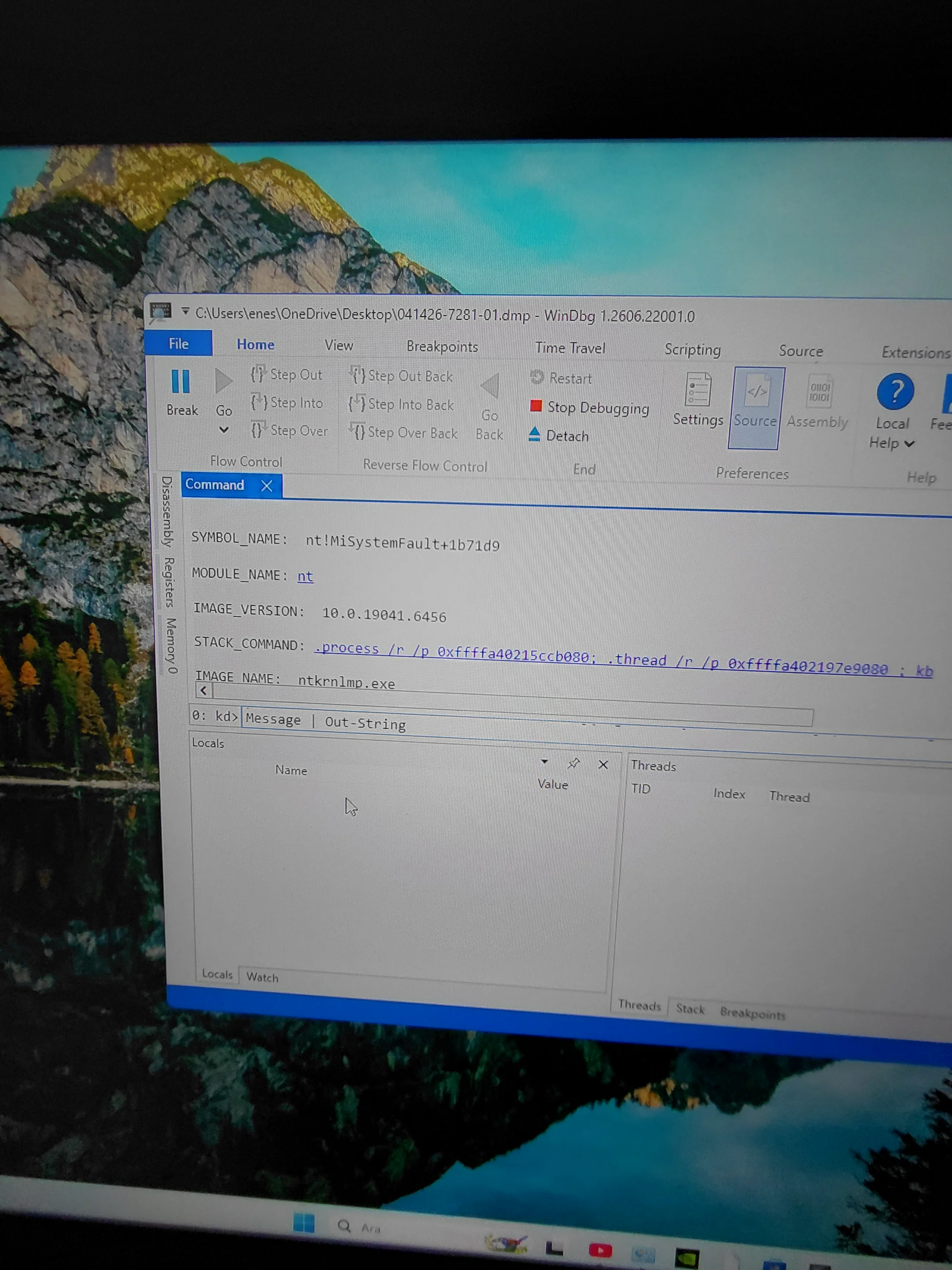
Task: Click the Go play arrow
Action: click(223, 381)
